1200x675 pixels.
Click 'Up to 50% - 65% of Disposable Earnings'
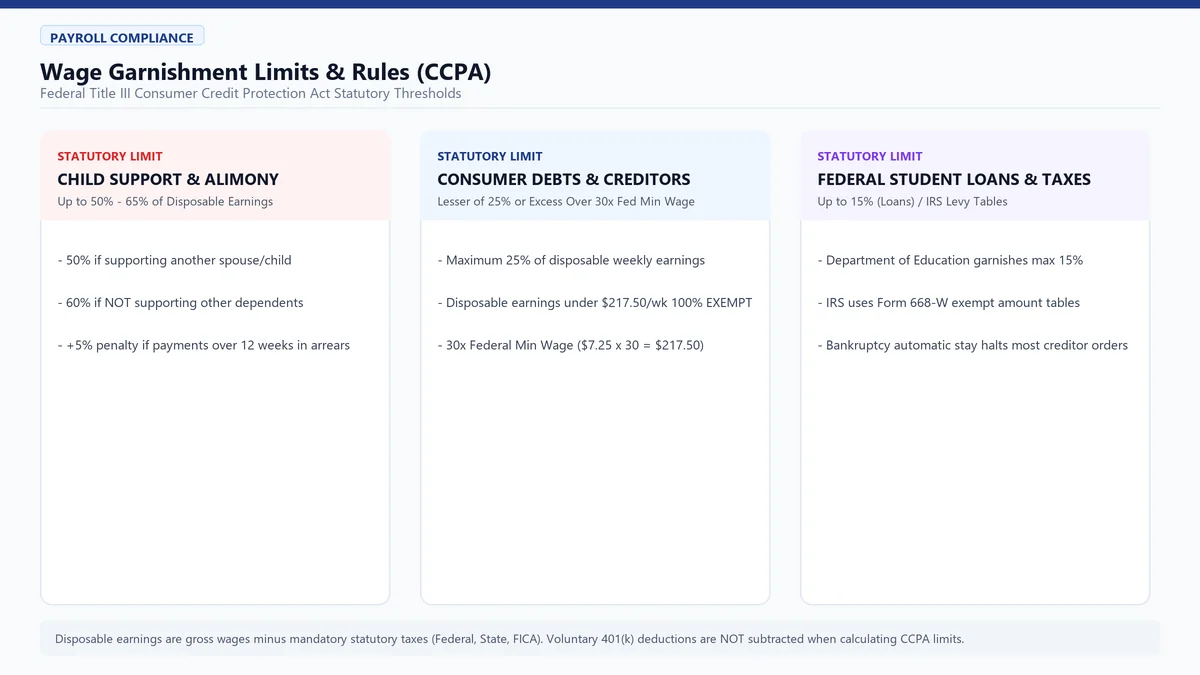165,201
